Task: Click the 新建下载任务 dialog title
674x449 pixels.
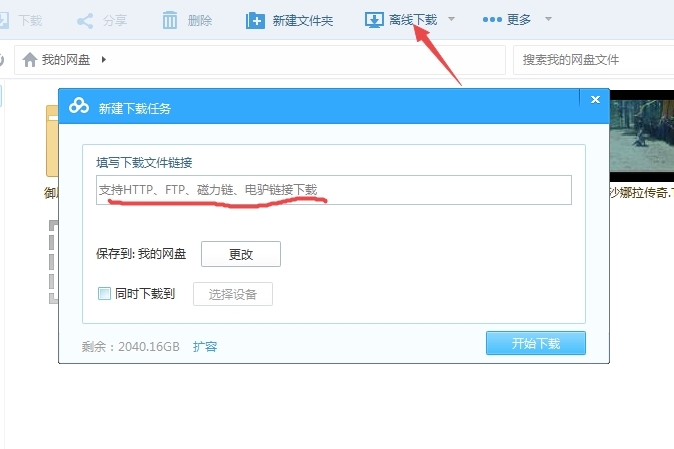Action: 135,108
